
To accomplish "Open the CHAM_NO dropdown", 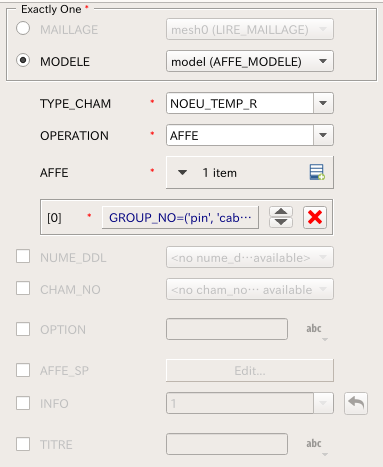I will (250, 289).
